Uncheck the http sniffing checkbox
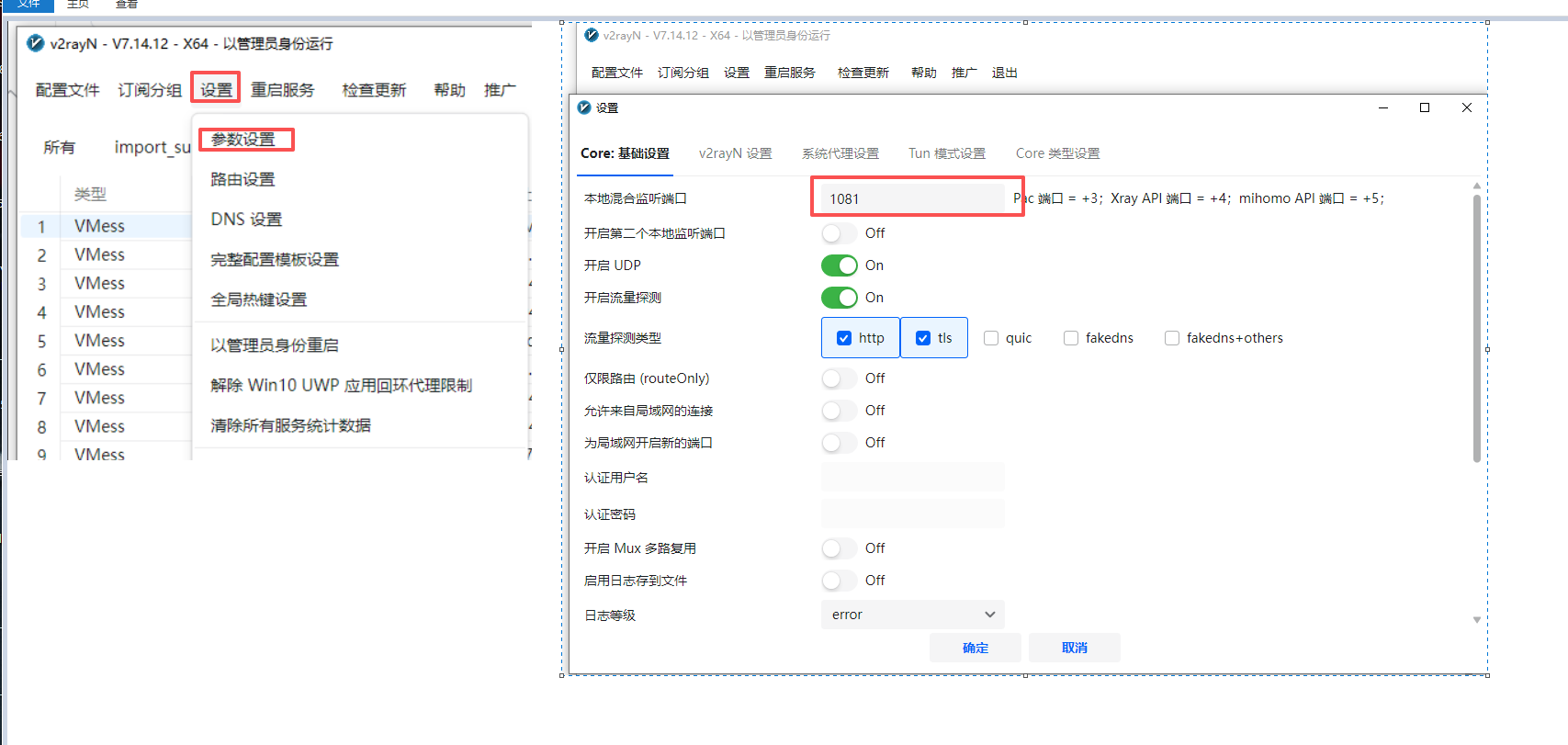This screenshot has width=1568, height=745. [844, 338]
